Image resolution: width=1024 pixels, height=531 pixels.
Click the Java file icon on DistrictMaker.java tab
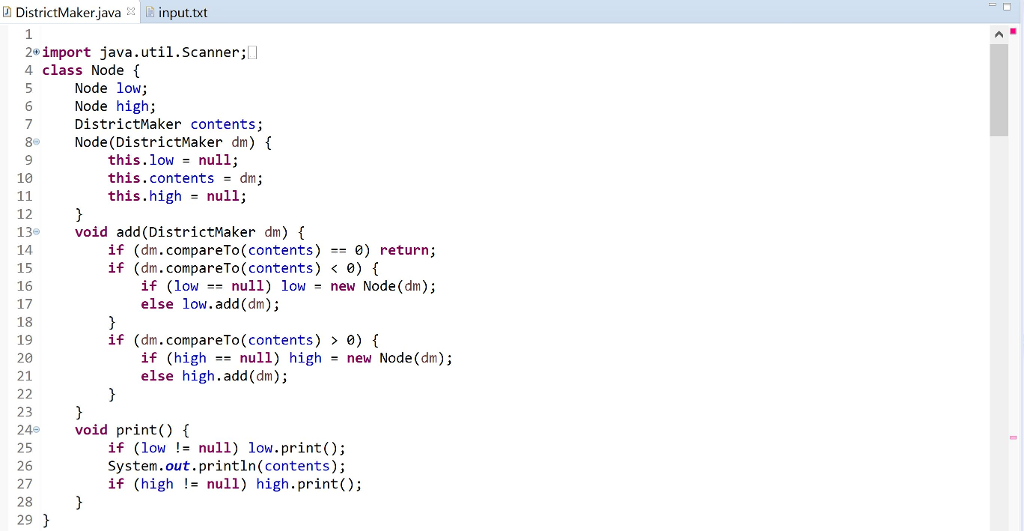(x=7, y=12)
